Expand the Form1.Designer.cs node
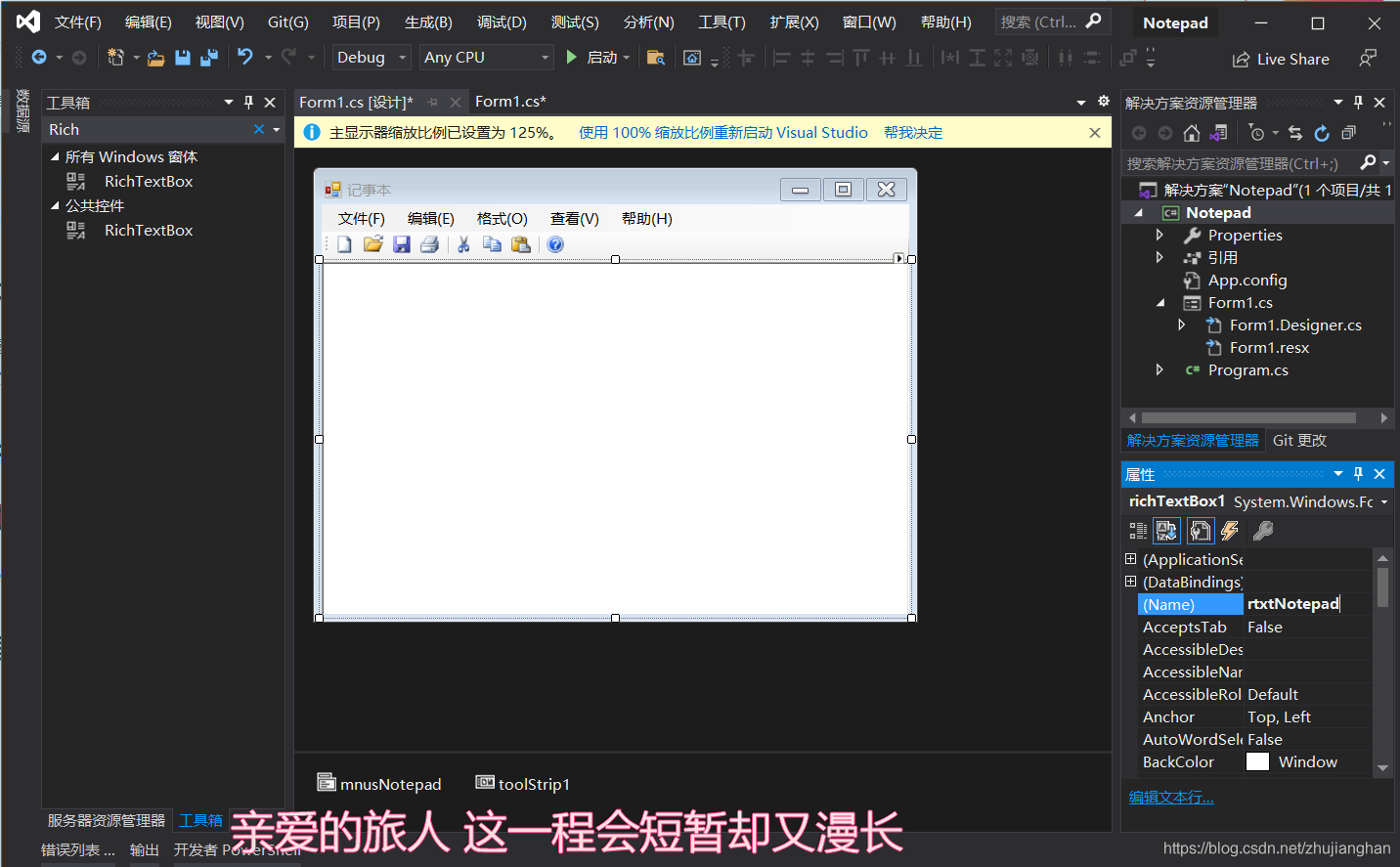Screen dimensions: 1400x867 1181,325
